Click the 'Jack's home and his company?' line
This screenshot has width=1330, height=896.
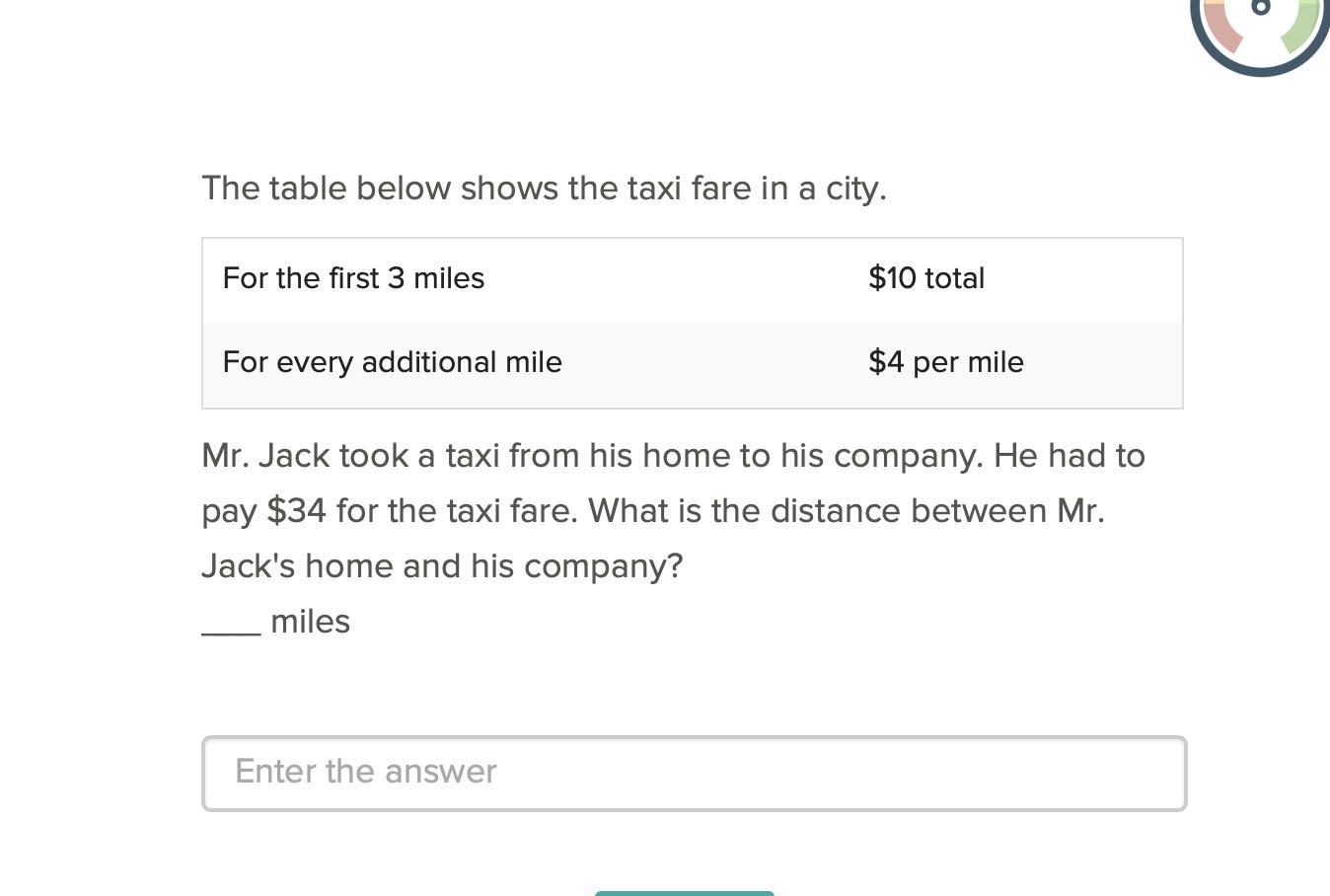[442, 566]
